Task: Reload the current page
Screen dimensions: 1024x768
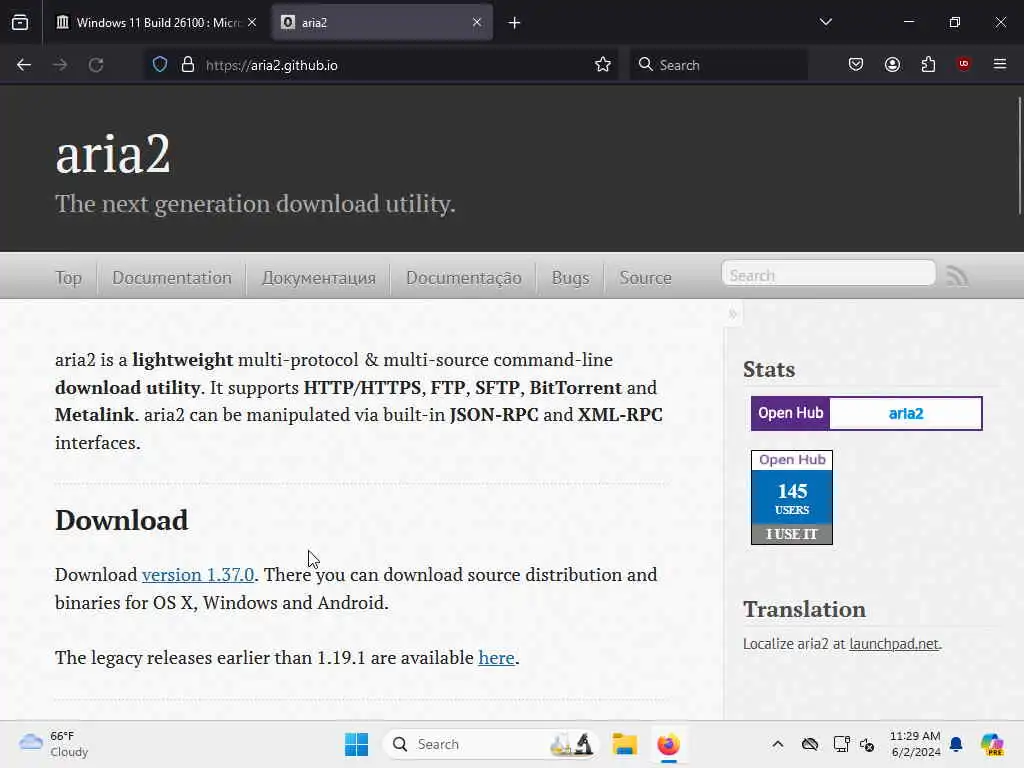Action: point(96,65)
